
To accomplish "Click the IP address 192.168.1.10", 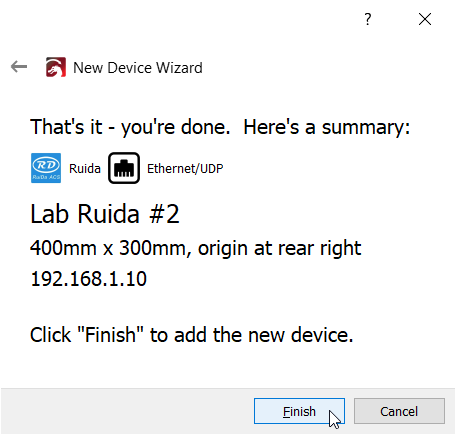I will pos(88,279).
